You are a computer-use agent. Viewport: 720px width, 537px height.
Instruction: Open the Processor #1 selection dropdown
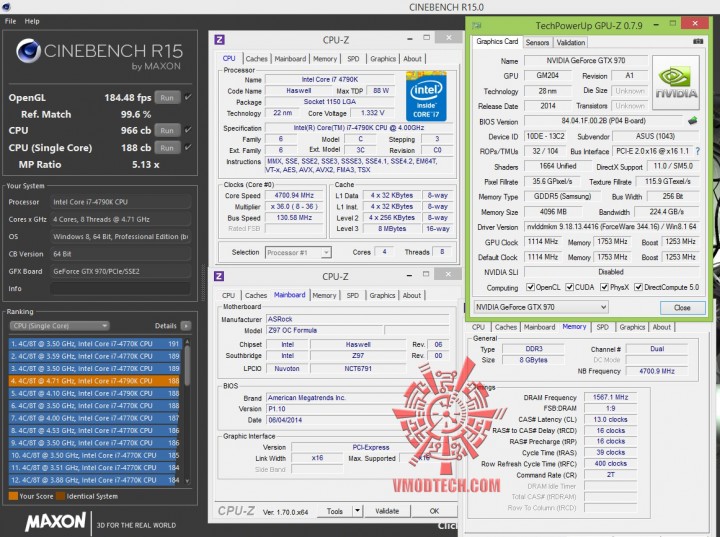click(298, 253)
